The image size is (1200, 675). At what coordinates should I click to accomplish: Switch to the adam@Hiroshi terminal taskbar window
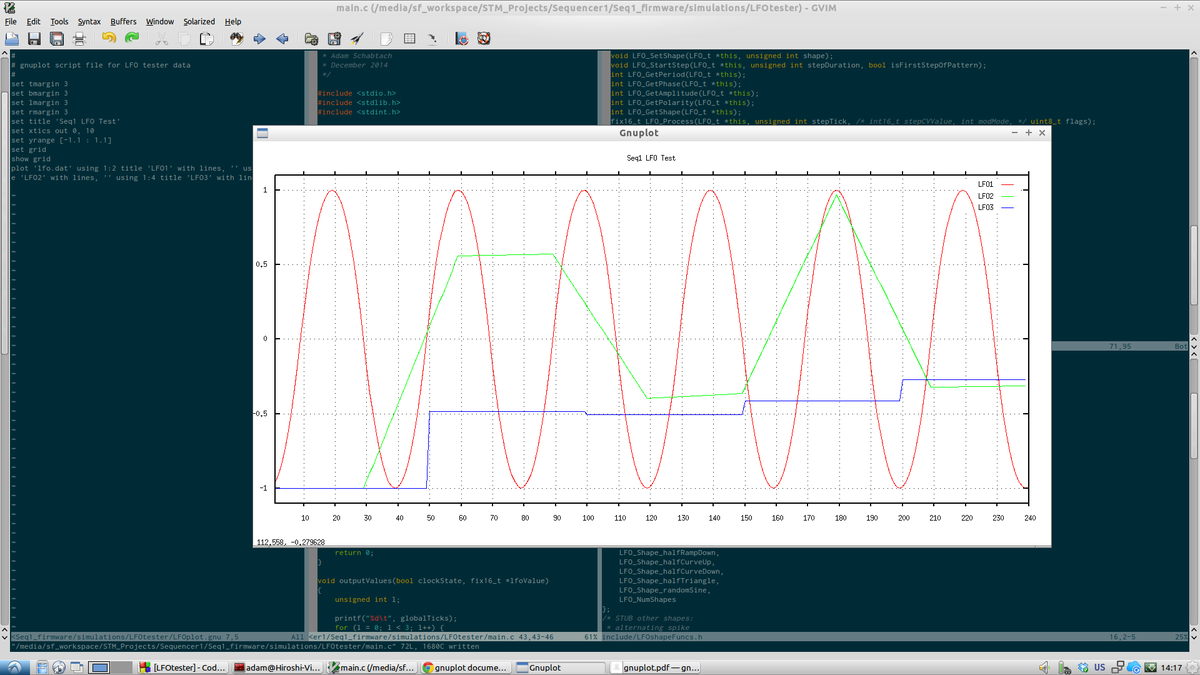(277, 667)
